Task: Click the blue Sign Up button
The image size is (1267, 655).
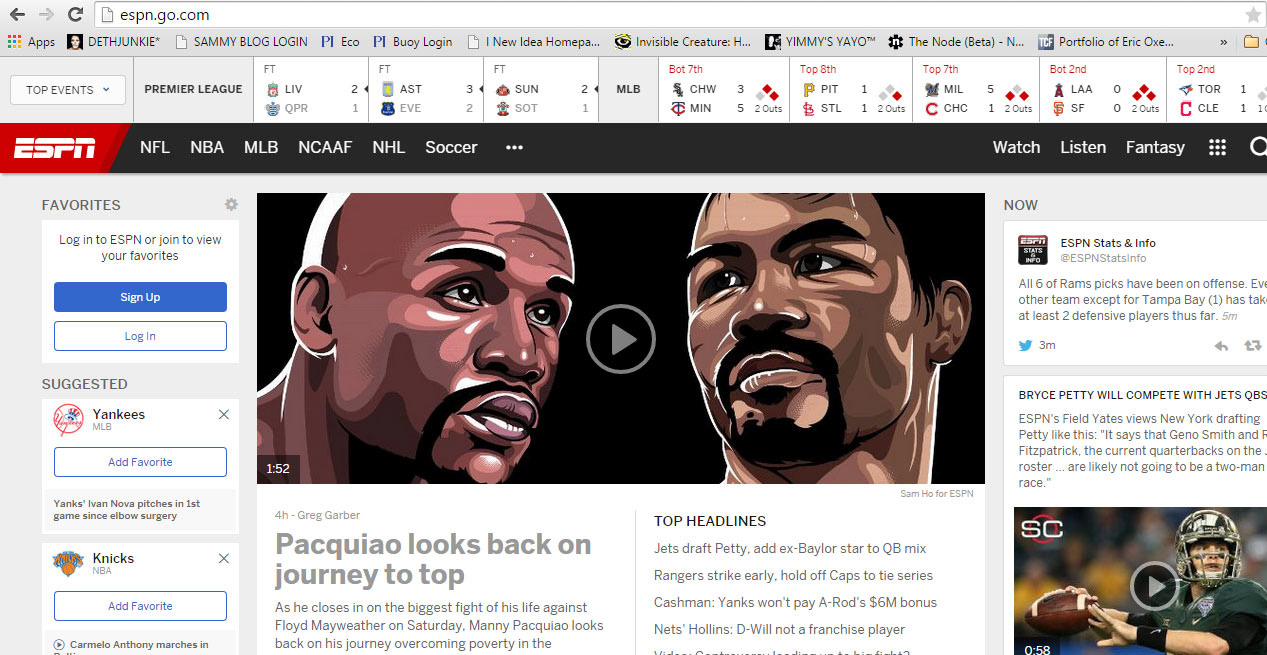Action: (x=140, y=297)
